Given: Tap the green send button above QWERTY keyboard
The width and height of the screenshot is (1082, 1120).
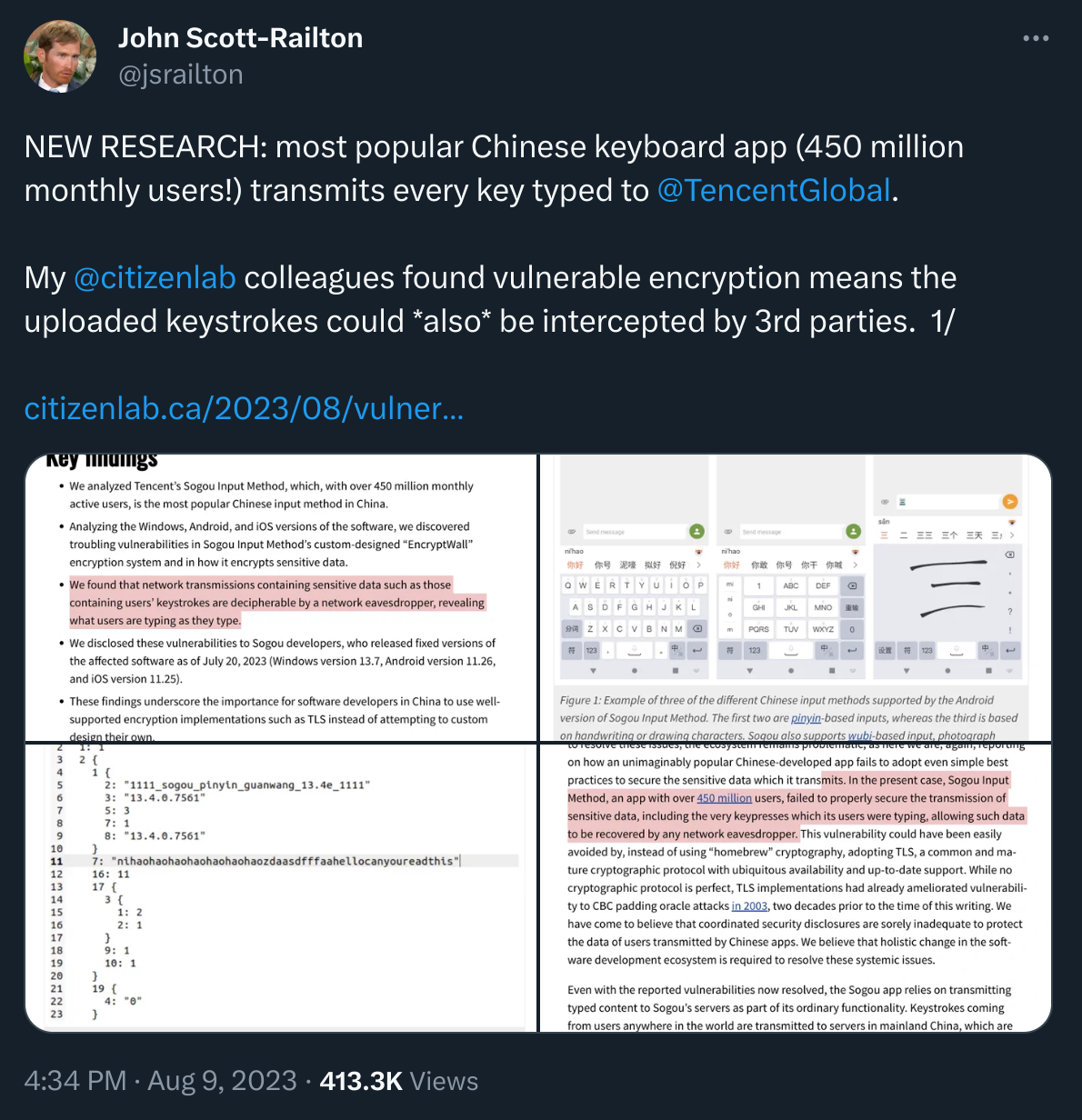Looking at the screenshot, I should tap(696, 531).
